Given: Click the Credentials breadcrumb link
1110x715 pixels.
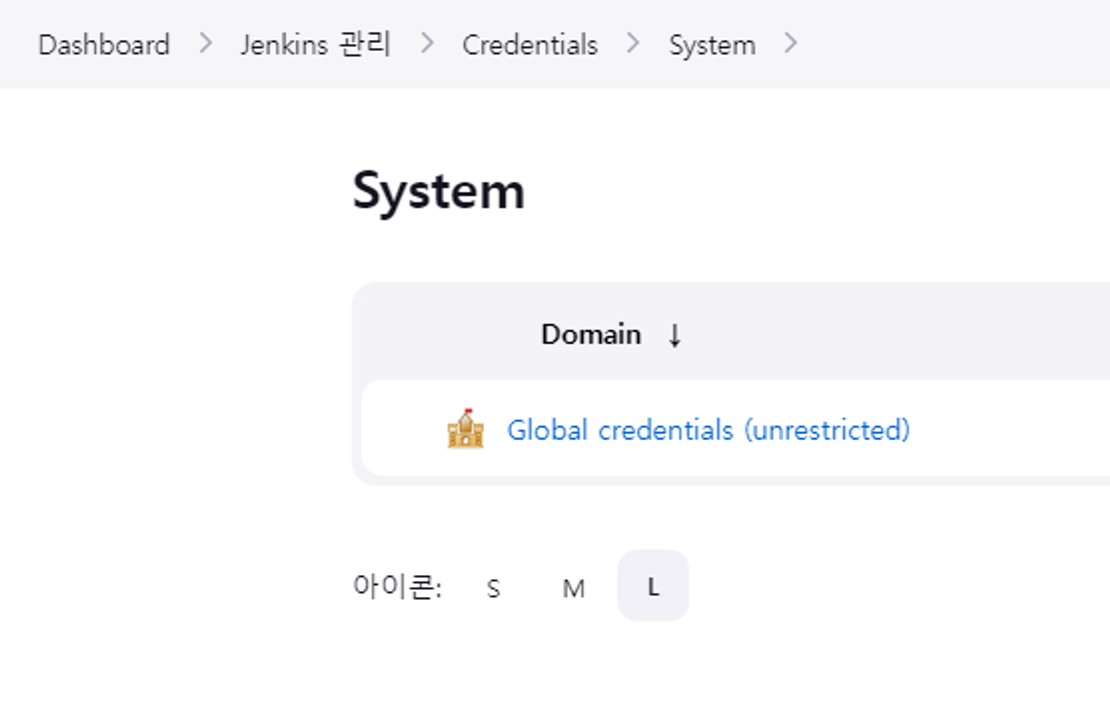Looking at the screenshot, I should point(529,44).
